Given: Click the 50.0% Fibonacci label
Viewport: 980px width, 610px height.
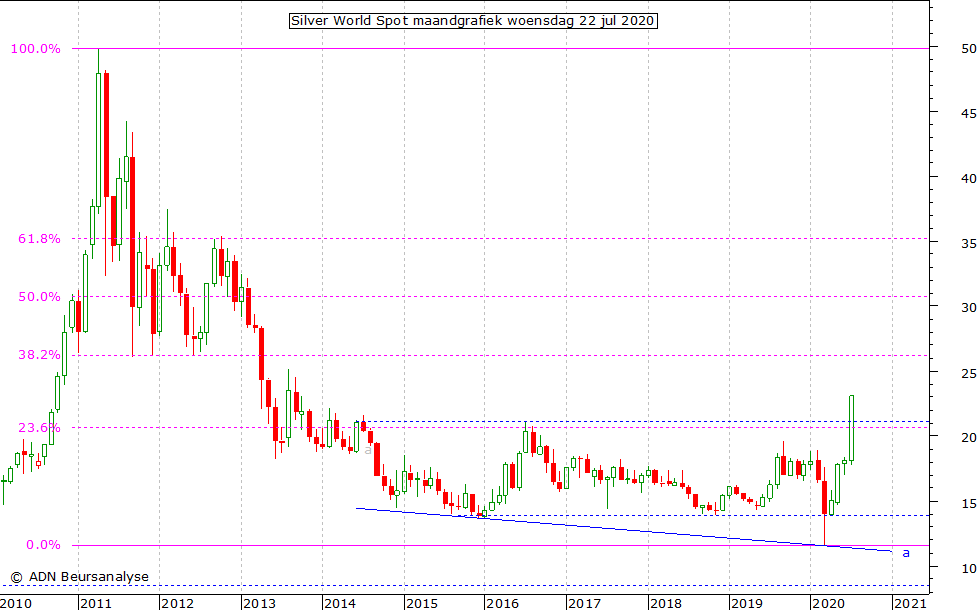Looking at the screenshot, I should coord(39,297).
